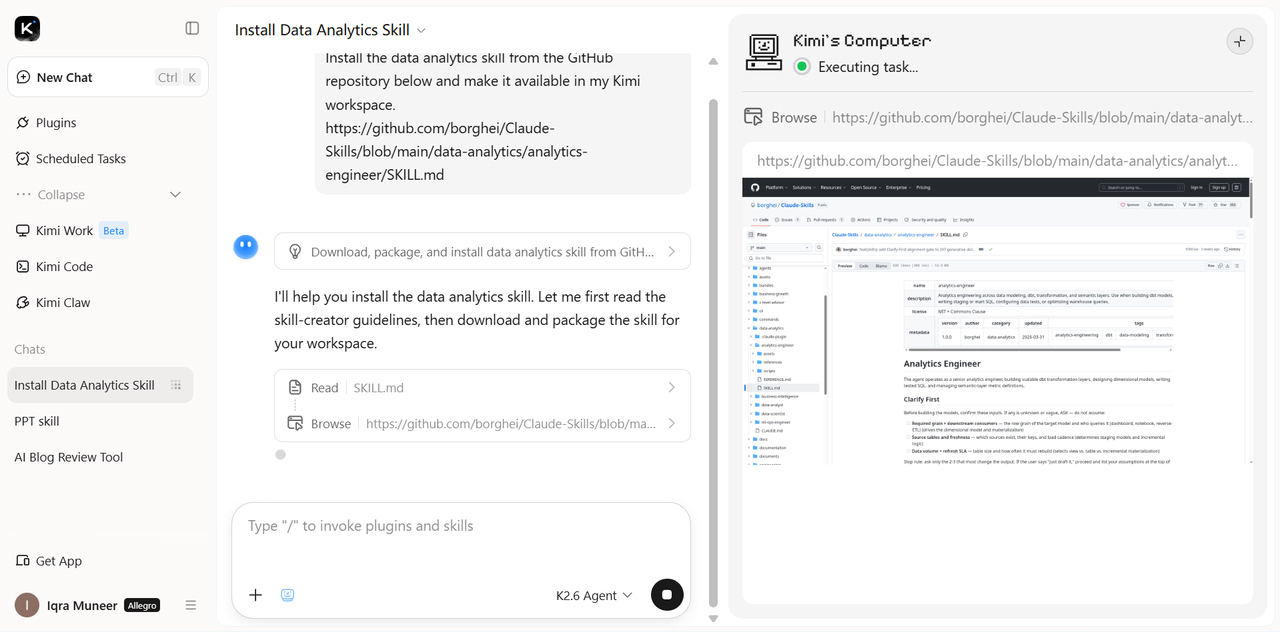The image size is (1280, 632).
Task: Click the blue Kimi computer icon
Action: (x=287, y=595)
